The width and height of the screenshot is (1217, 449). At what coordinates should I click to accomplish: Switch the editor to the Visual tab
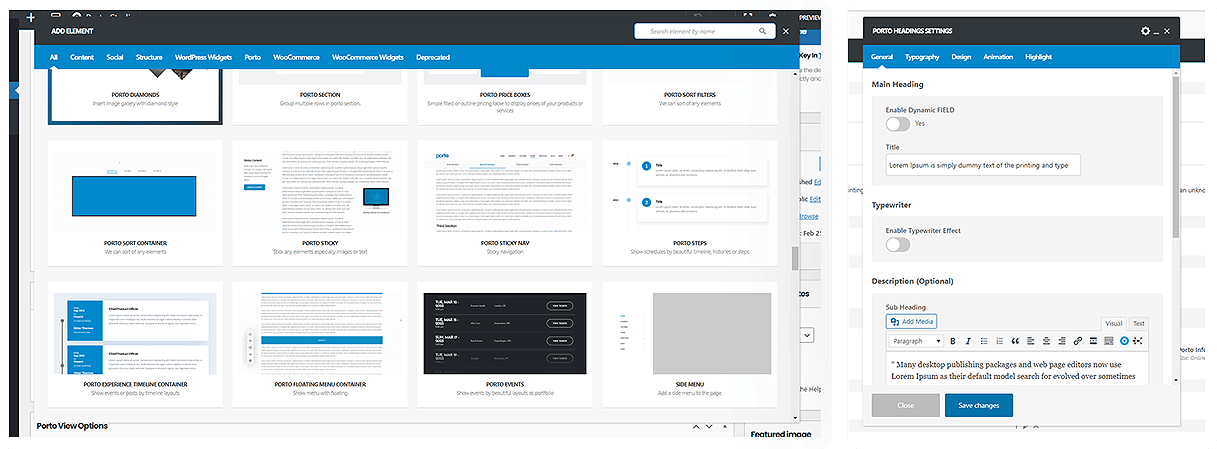pyautogui.click(x=1113, y=324)
